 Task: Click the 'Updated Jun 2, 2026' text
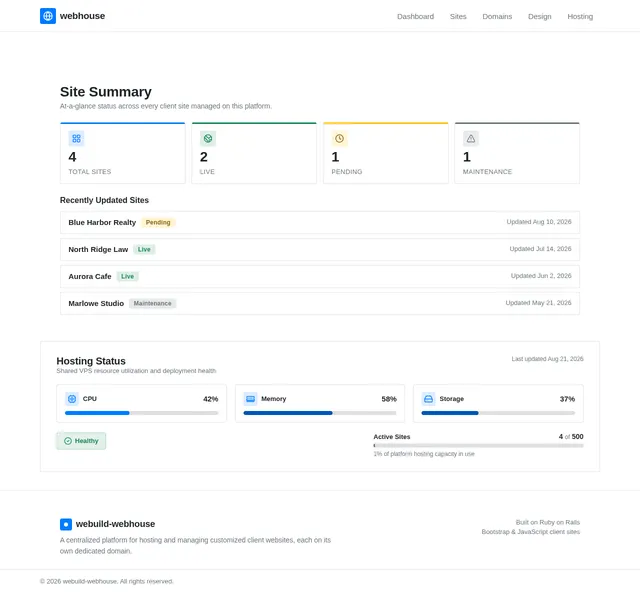click(x=541, y=276)
